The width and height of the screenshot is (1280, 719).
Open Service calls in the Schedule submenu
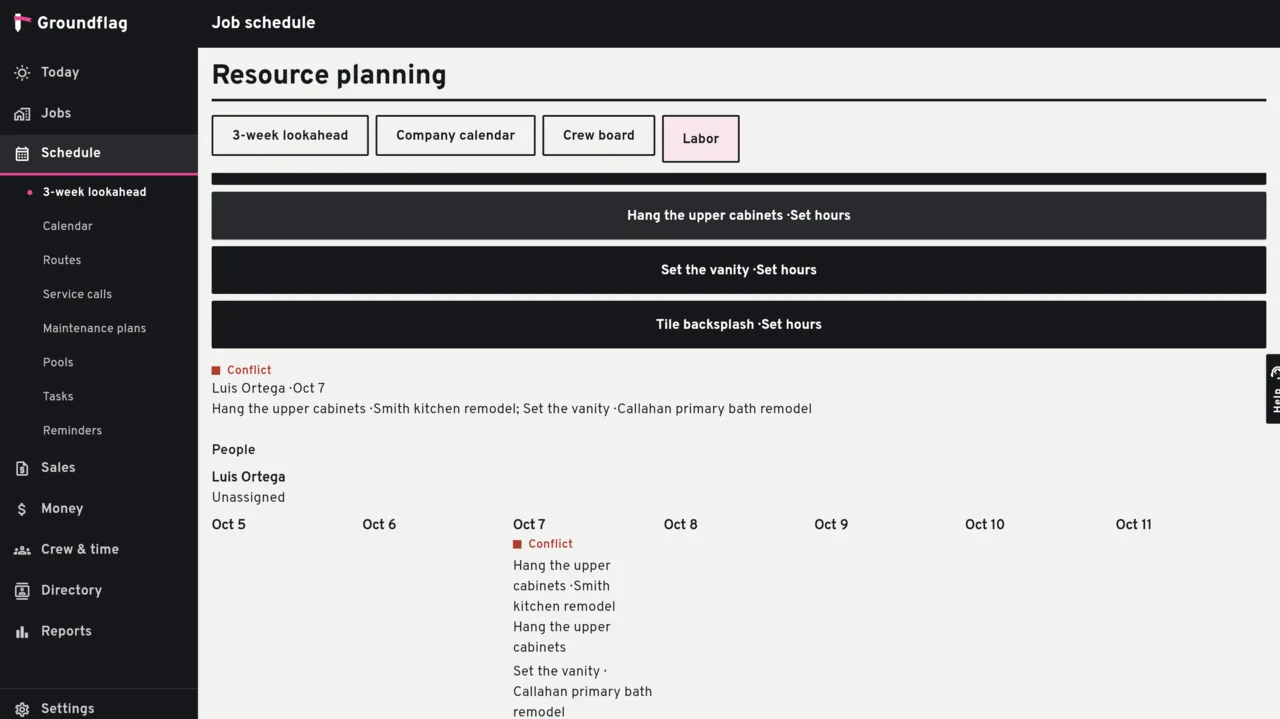tap(77, 294)
